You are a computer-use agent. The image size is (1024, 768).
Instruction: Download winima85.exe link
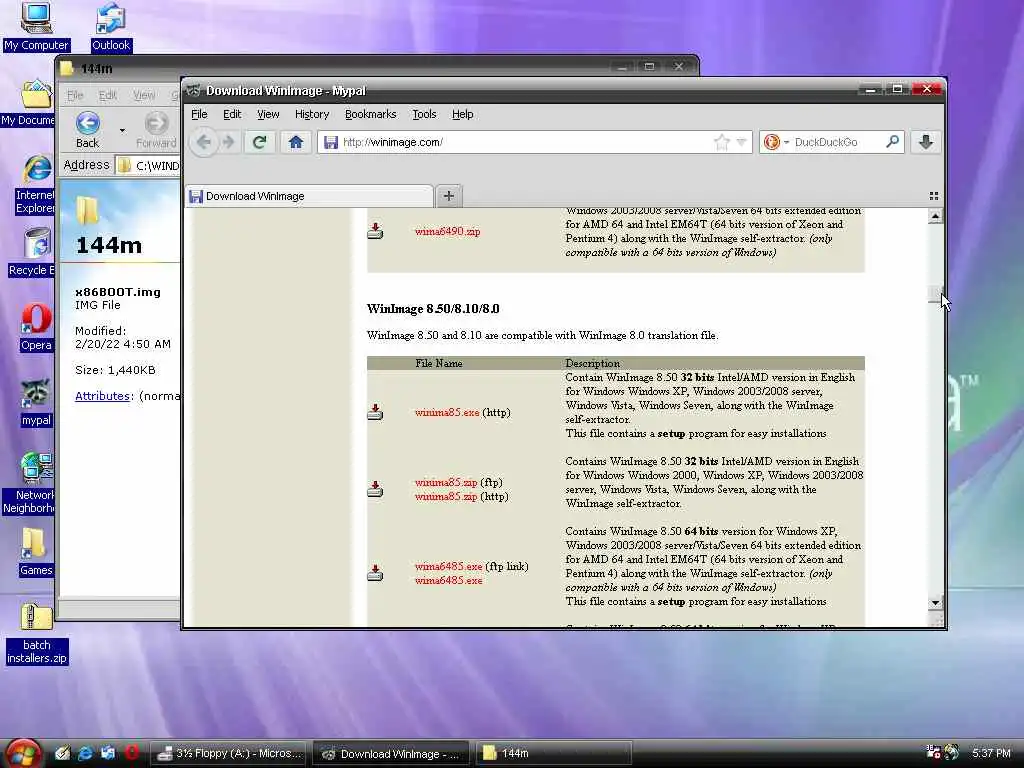click(x=447, y=413)
